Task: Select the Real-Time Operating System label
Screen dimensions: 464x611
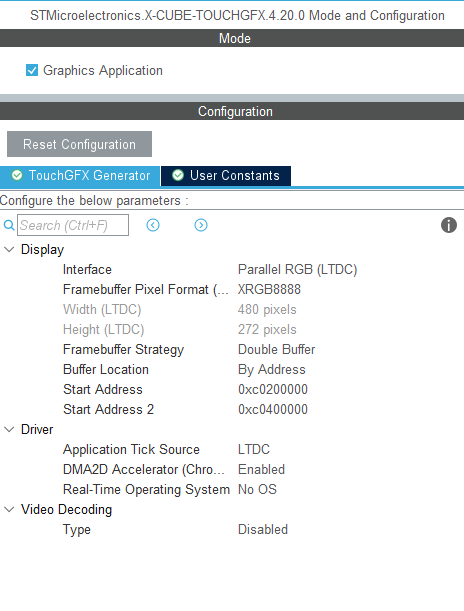Action: point(146,489)
